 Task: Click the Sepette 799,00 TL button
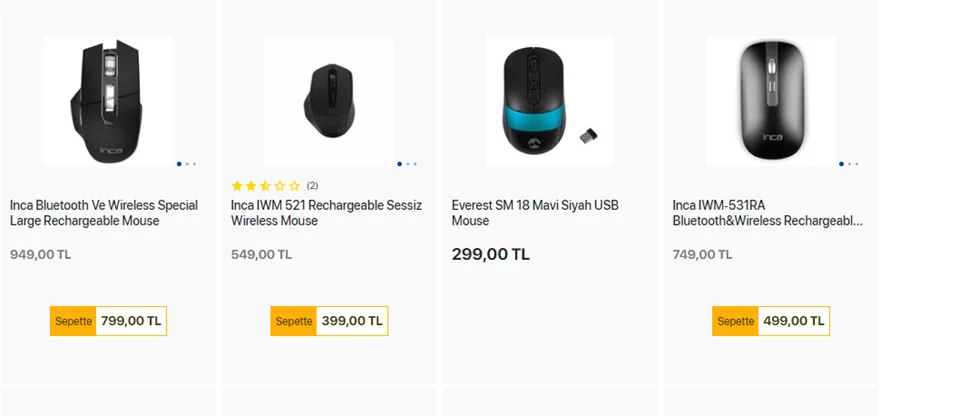point(108,321)
